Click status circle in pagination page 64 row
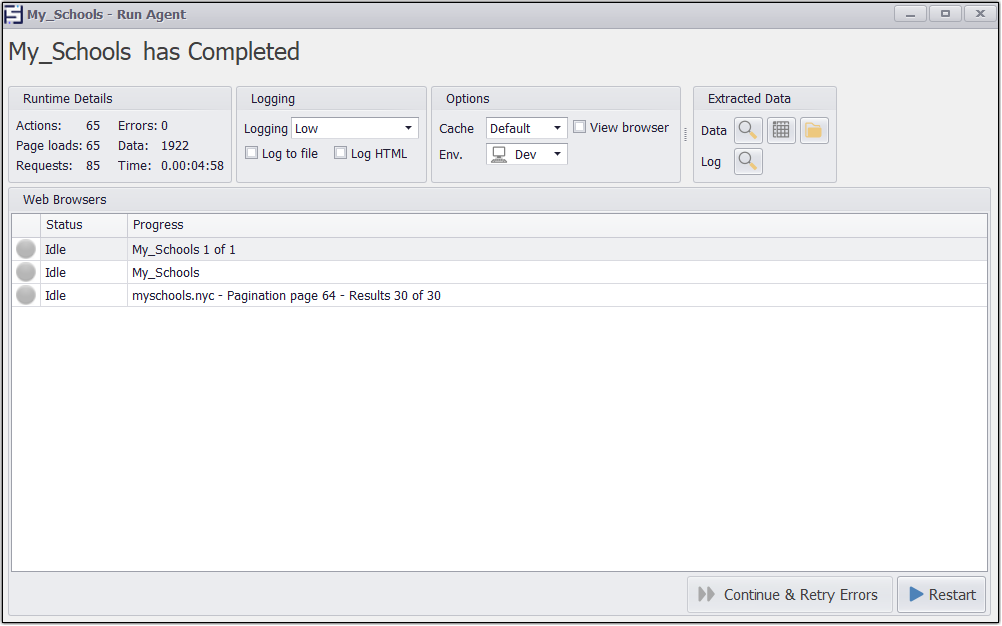The width and height of the screenshot is (1002, 626). [x=26, y=296]
